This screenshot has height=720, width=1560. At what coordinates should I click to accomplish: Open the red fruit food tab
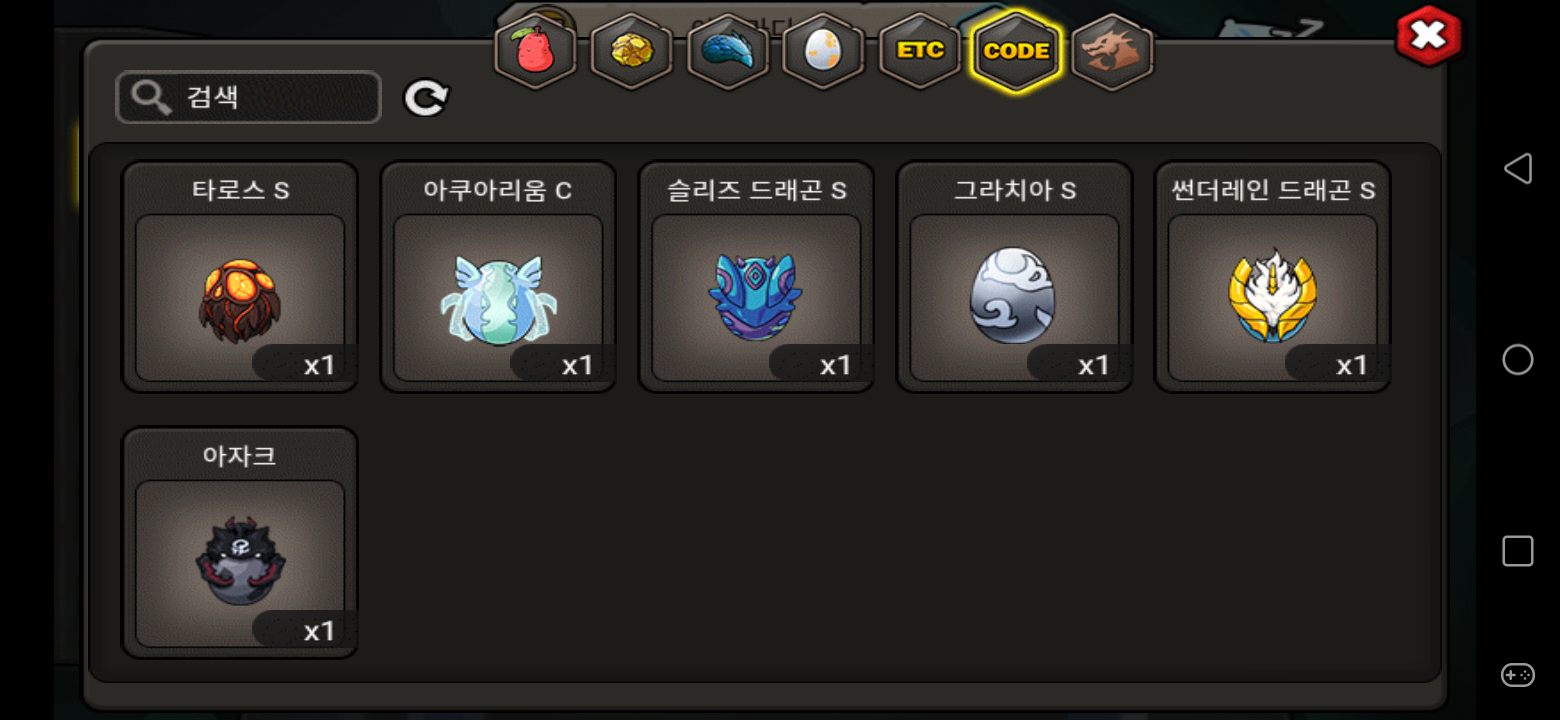click(x=536, y=52)
